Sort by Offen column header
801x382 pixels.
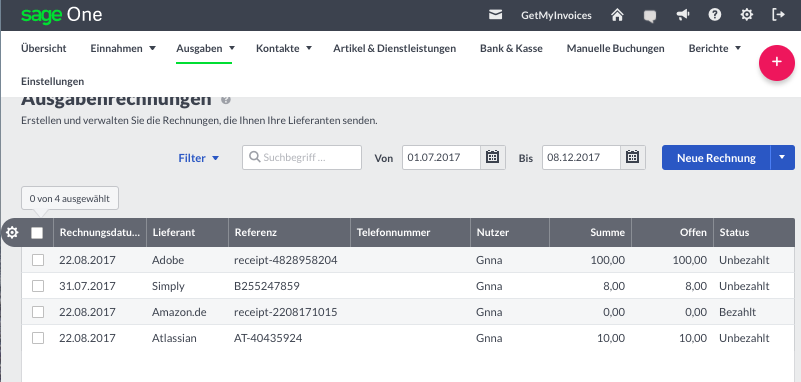672,232
